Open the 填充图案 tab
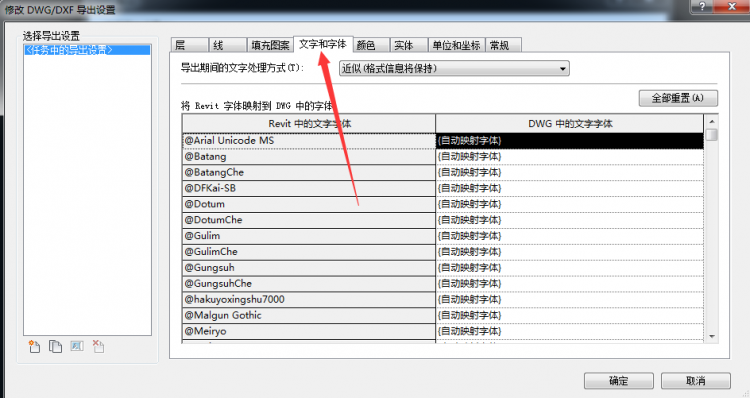This screenshot has width=750, height=398. 270,45
